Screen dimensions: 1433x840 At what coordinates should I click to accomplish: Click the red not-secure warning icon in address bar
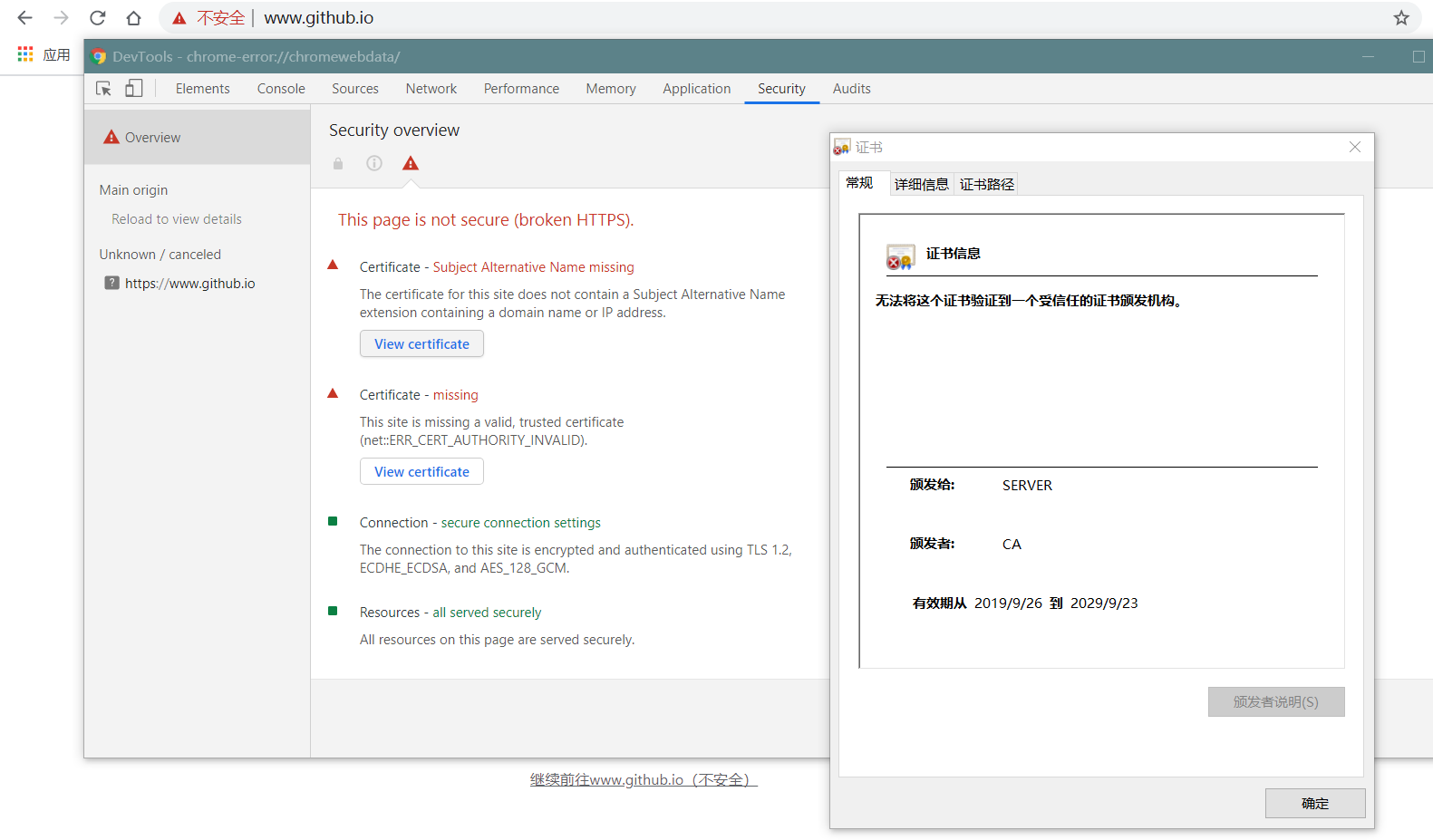point(179,18)
